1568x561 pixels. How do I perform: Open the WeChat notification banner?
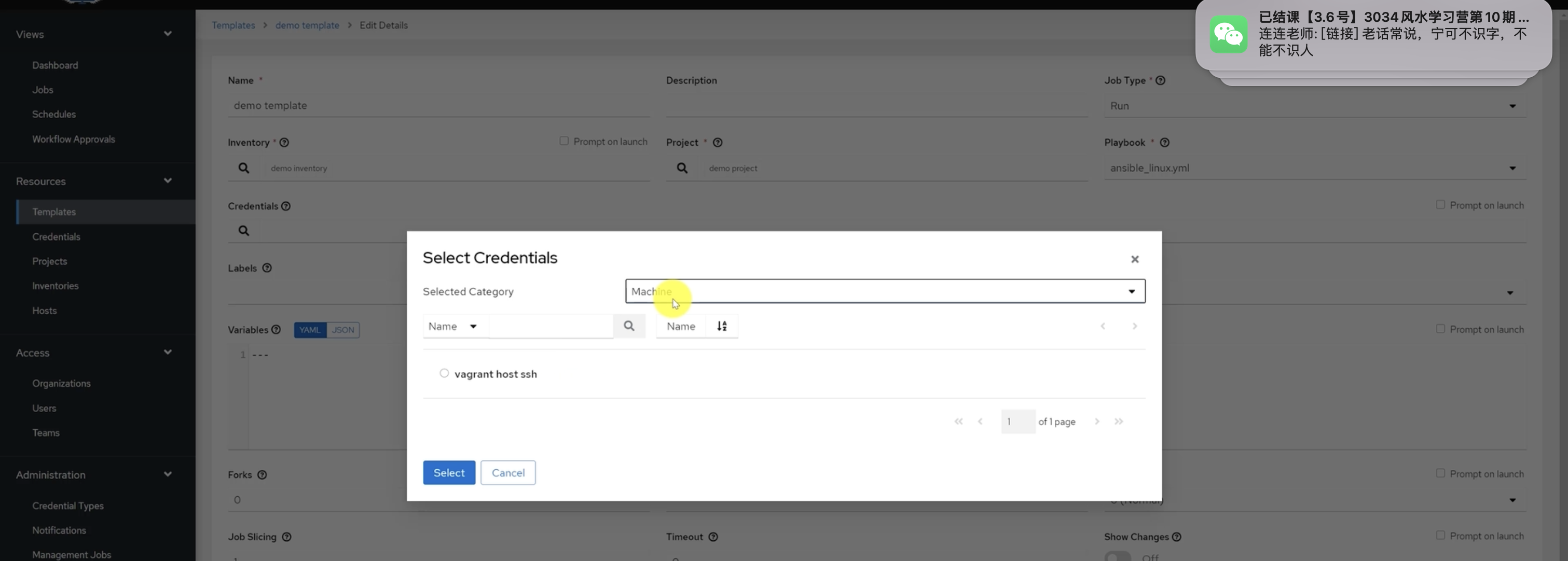1372,35
